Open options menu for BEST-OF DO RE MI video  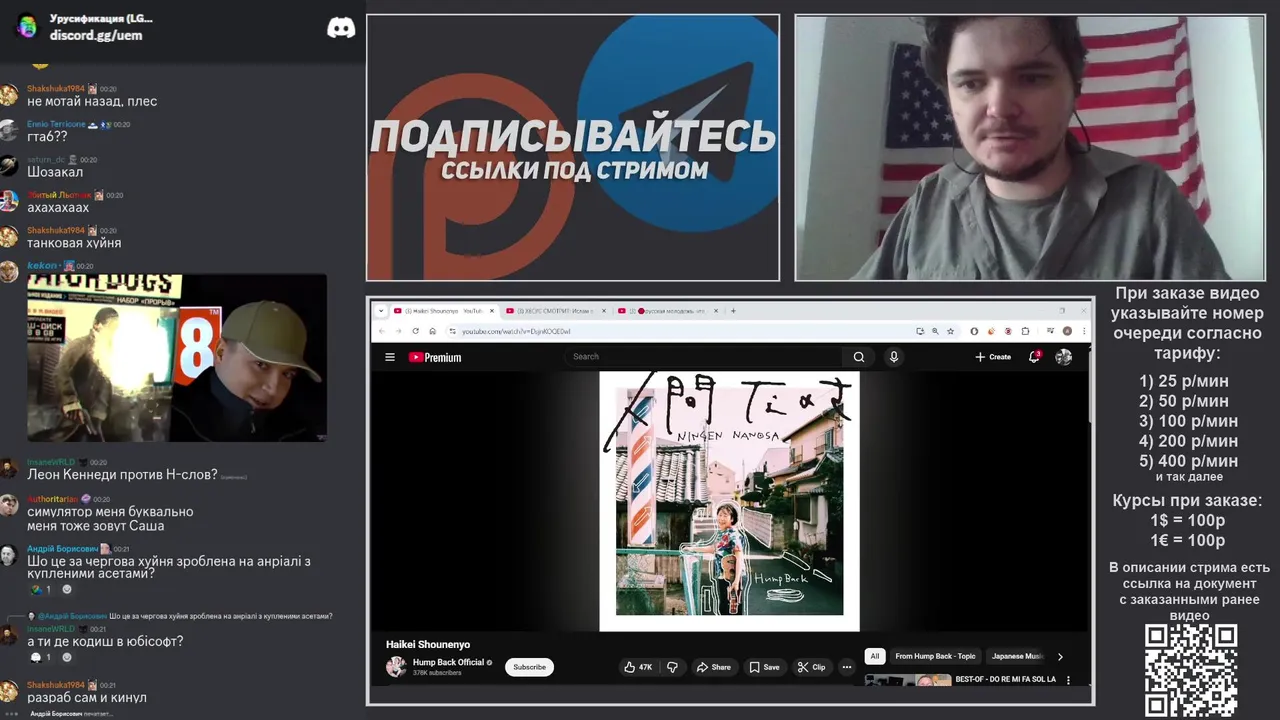(x=1068, y=680)
